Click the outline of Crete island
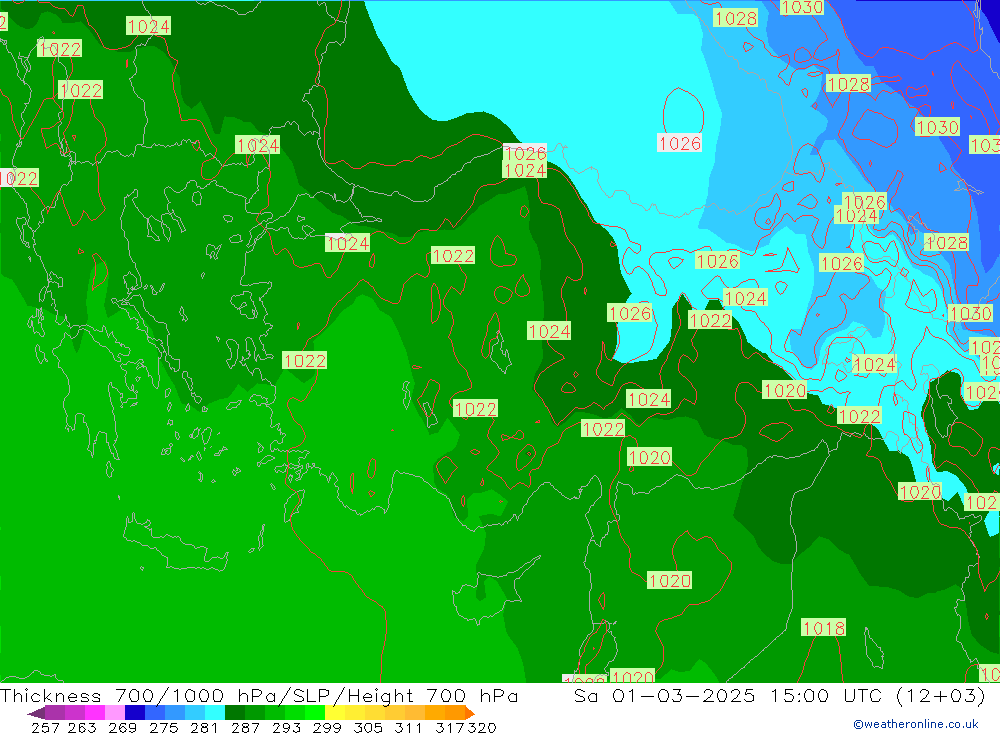Viewport: 1000px width, 733px height. click(175, 544)
